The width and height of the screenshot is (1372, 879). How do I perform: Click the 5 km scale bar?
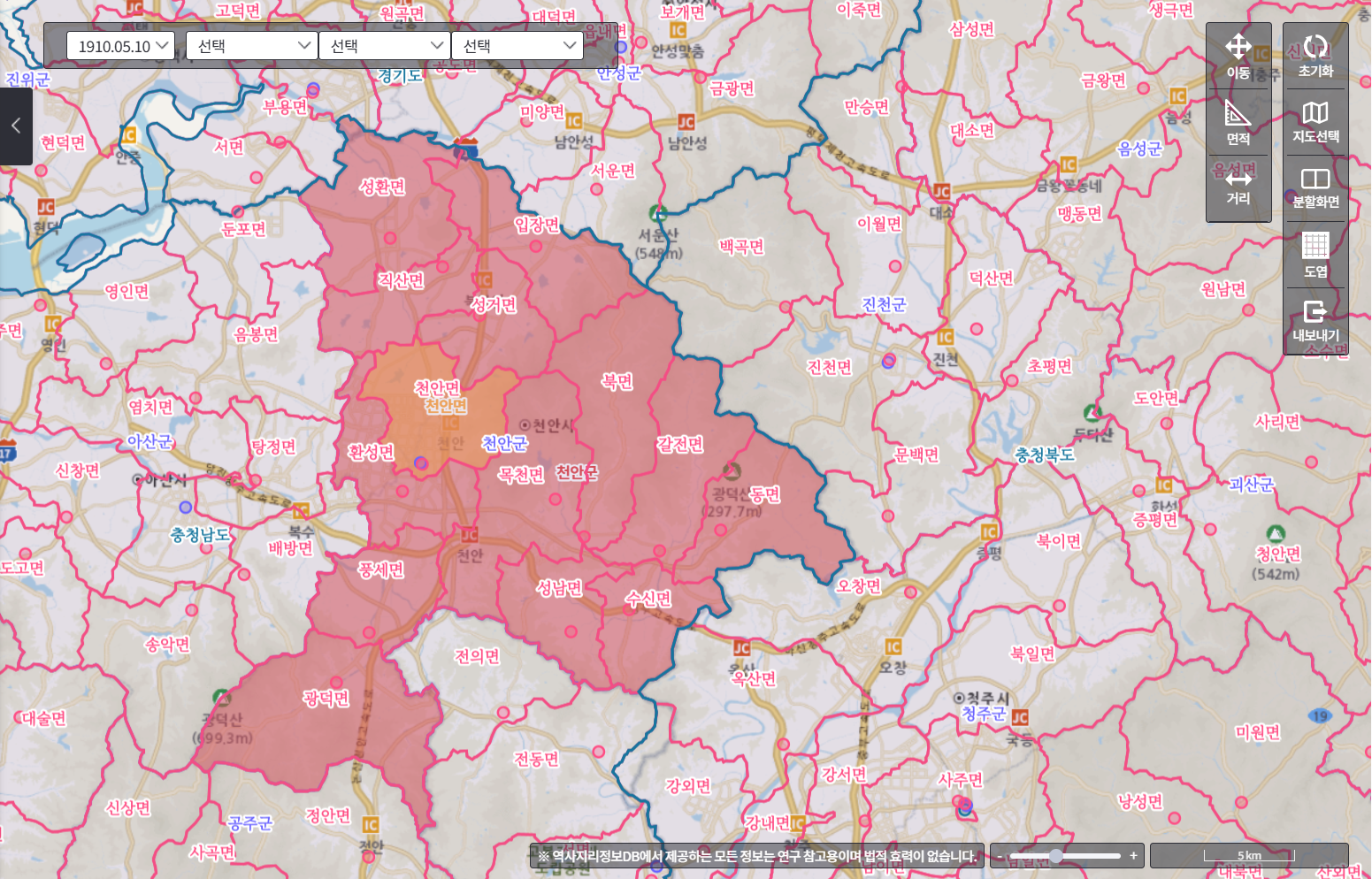tap(1249, 855)
